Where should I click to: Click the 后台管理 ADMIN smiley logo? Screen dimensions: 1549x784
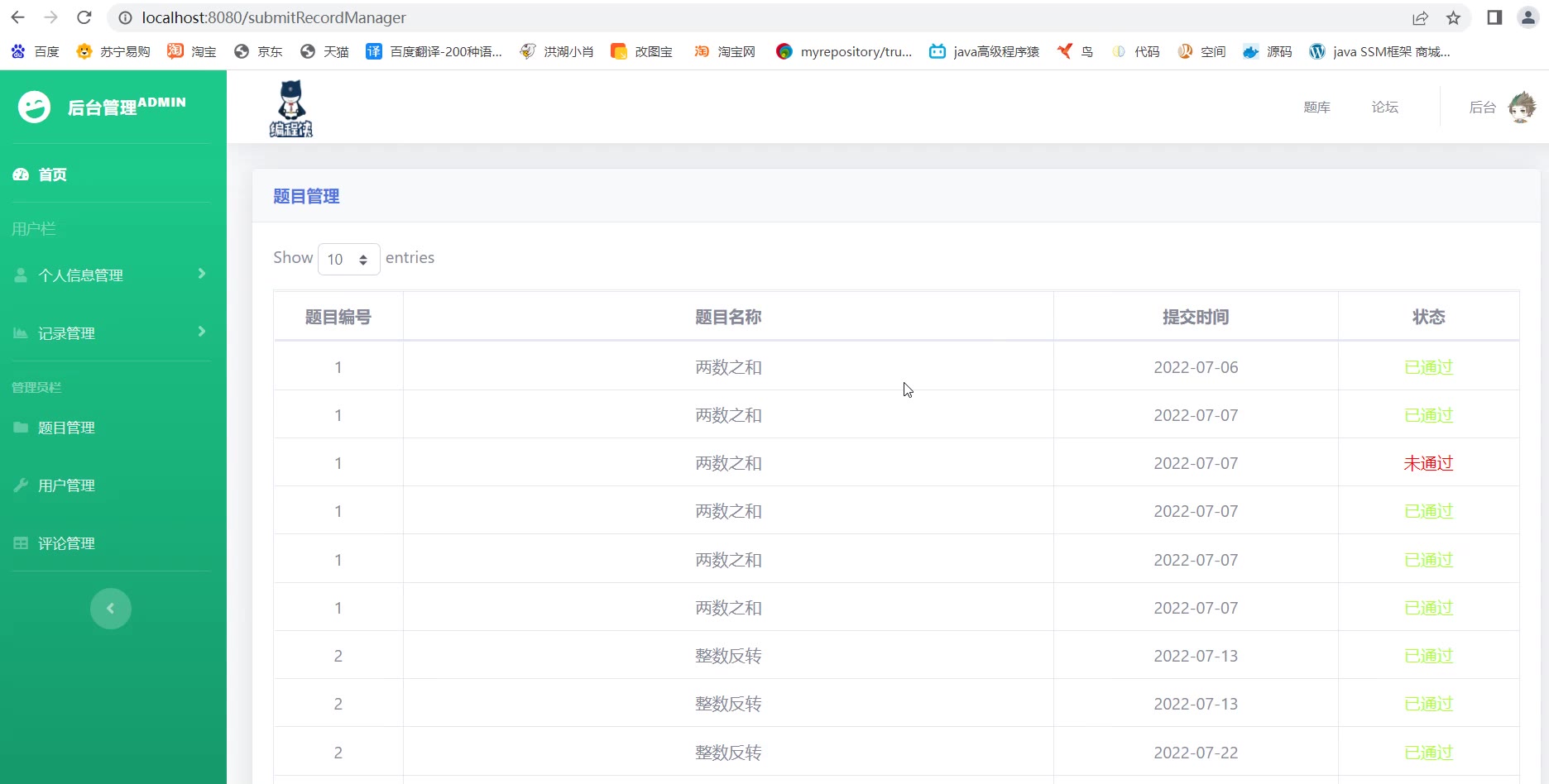click(x=34, y=107)
